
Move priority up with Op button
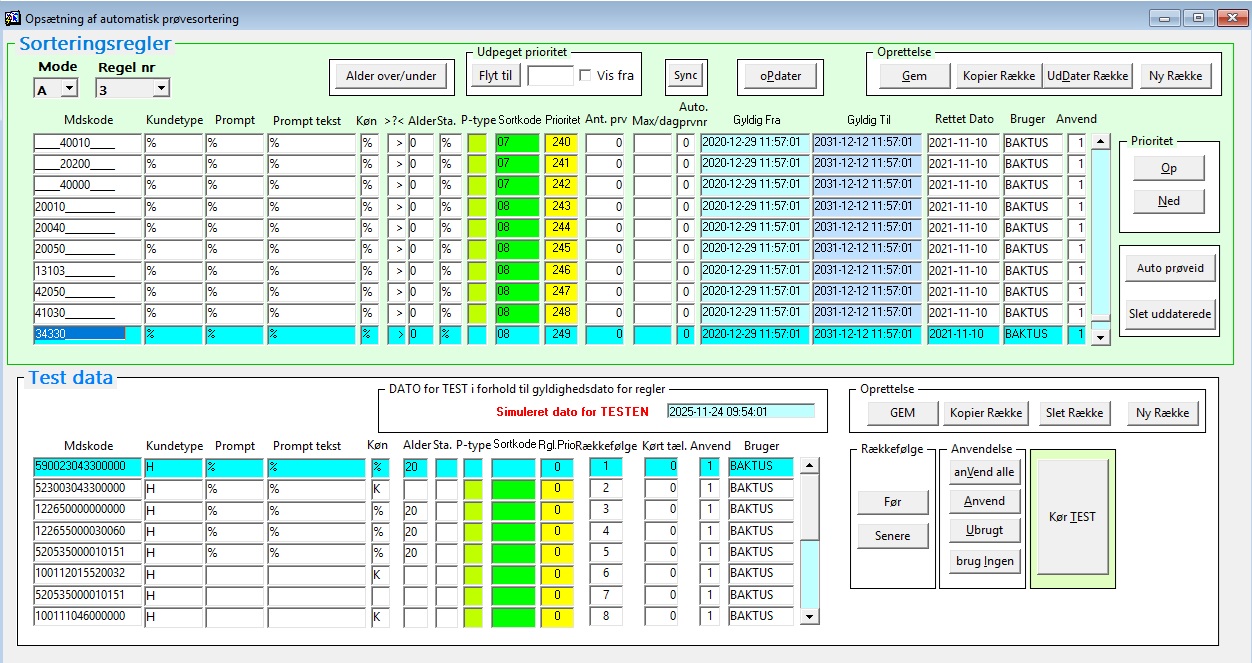pyautogui.click(x=1168, y=169)
